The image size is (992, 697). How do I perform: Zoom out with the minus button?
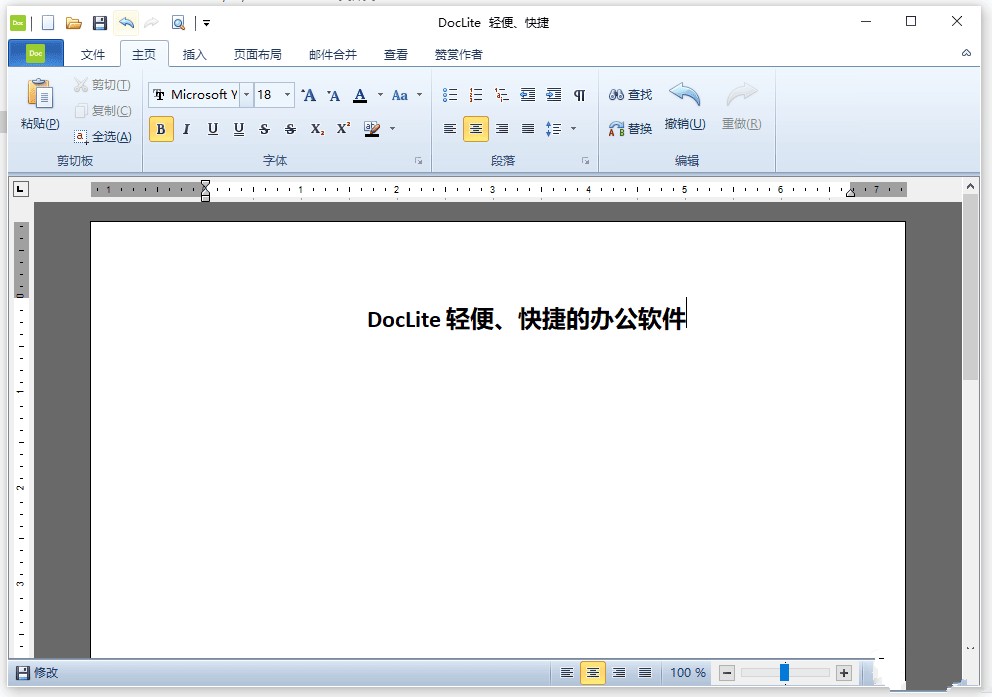coord(727,673)
